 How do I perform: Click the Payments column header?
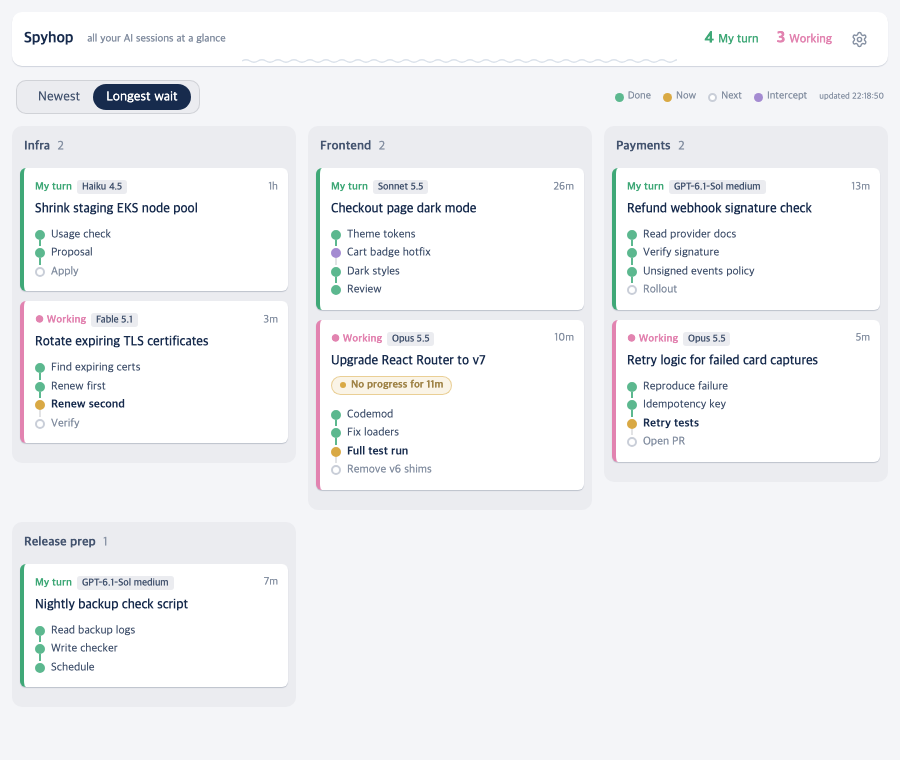(x=643, y=145)
